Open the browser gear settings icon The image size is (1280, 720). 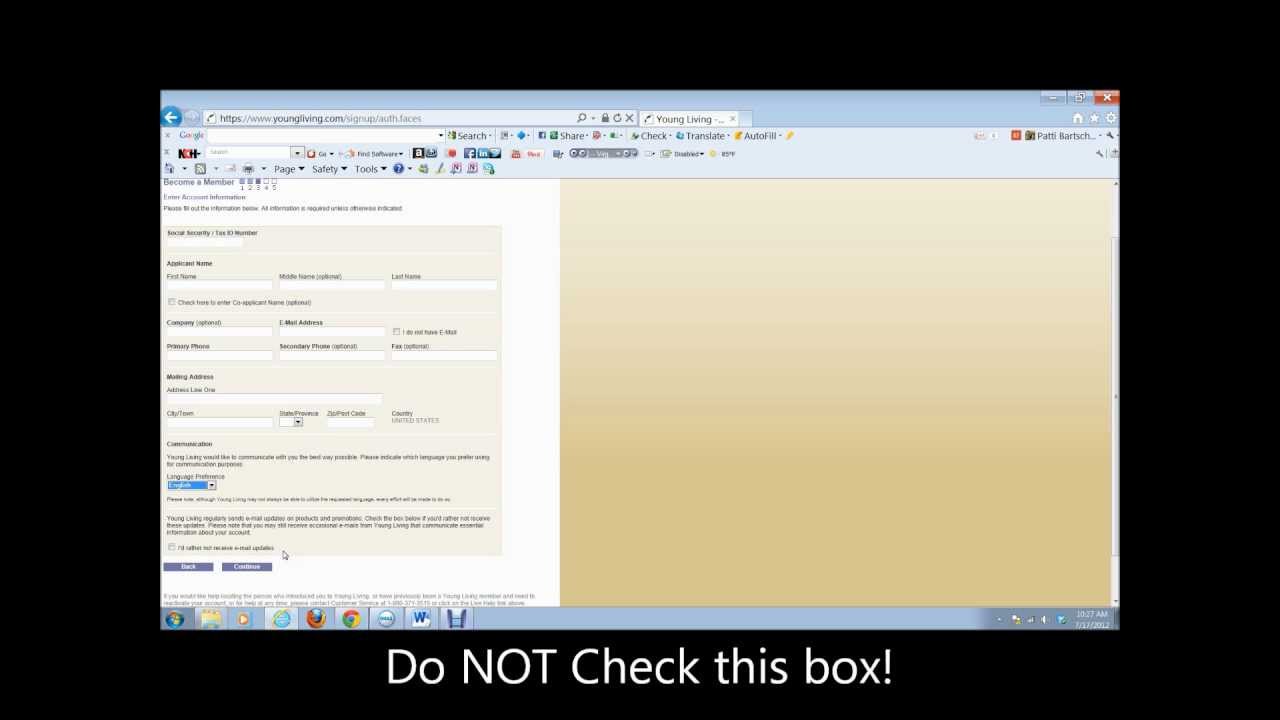pos(1110,118)
